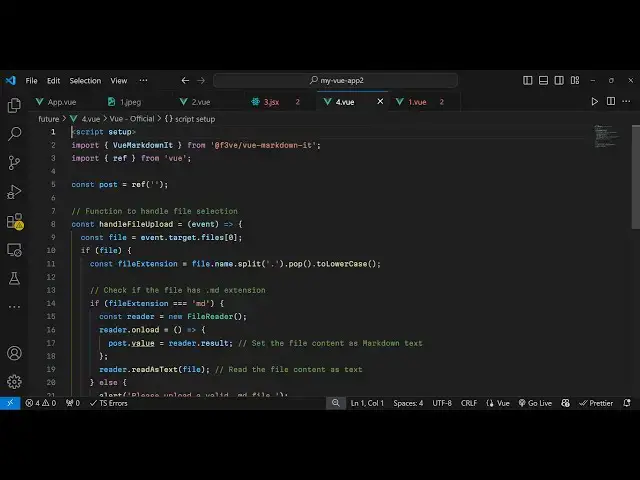
Task: Click line number 8 in gutter
Action: pyautogui.click(x=53, y=224)
